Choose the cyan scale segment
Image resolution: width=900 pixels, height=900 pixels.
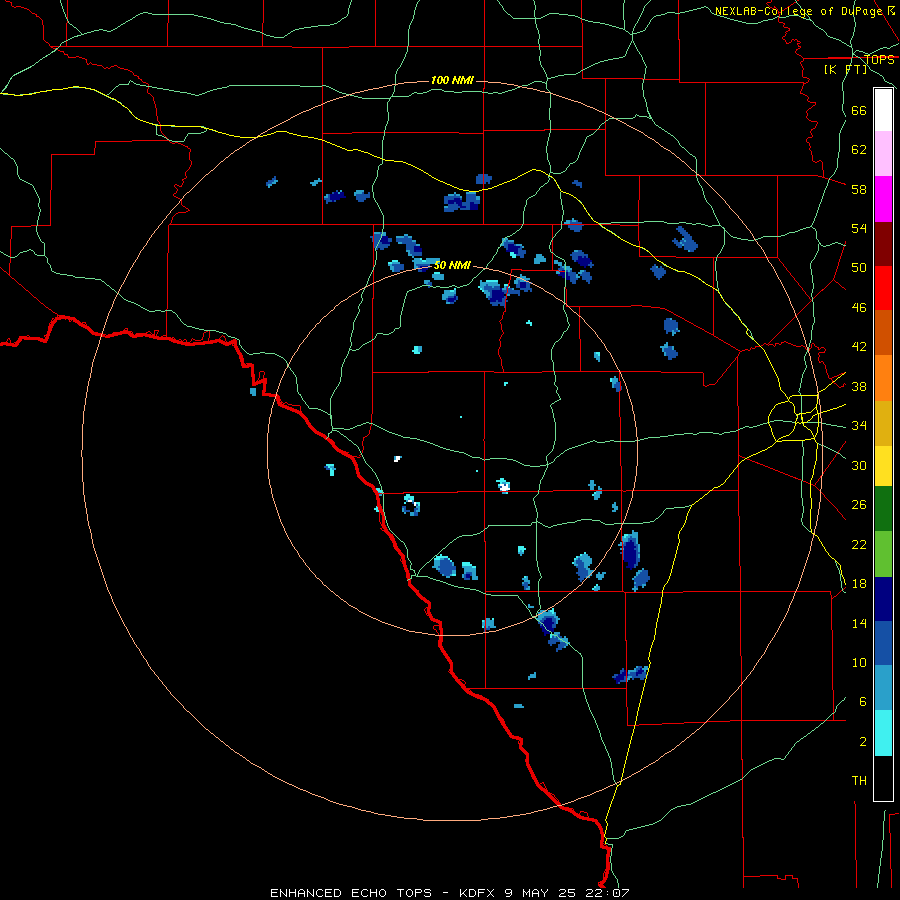click(883, 733)
